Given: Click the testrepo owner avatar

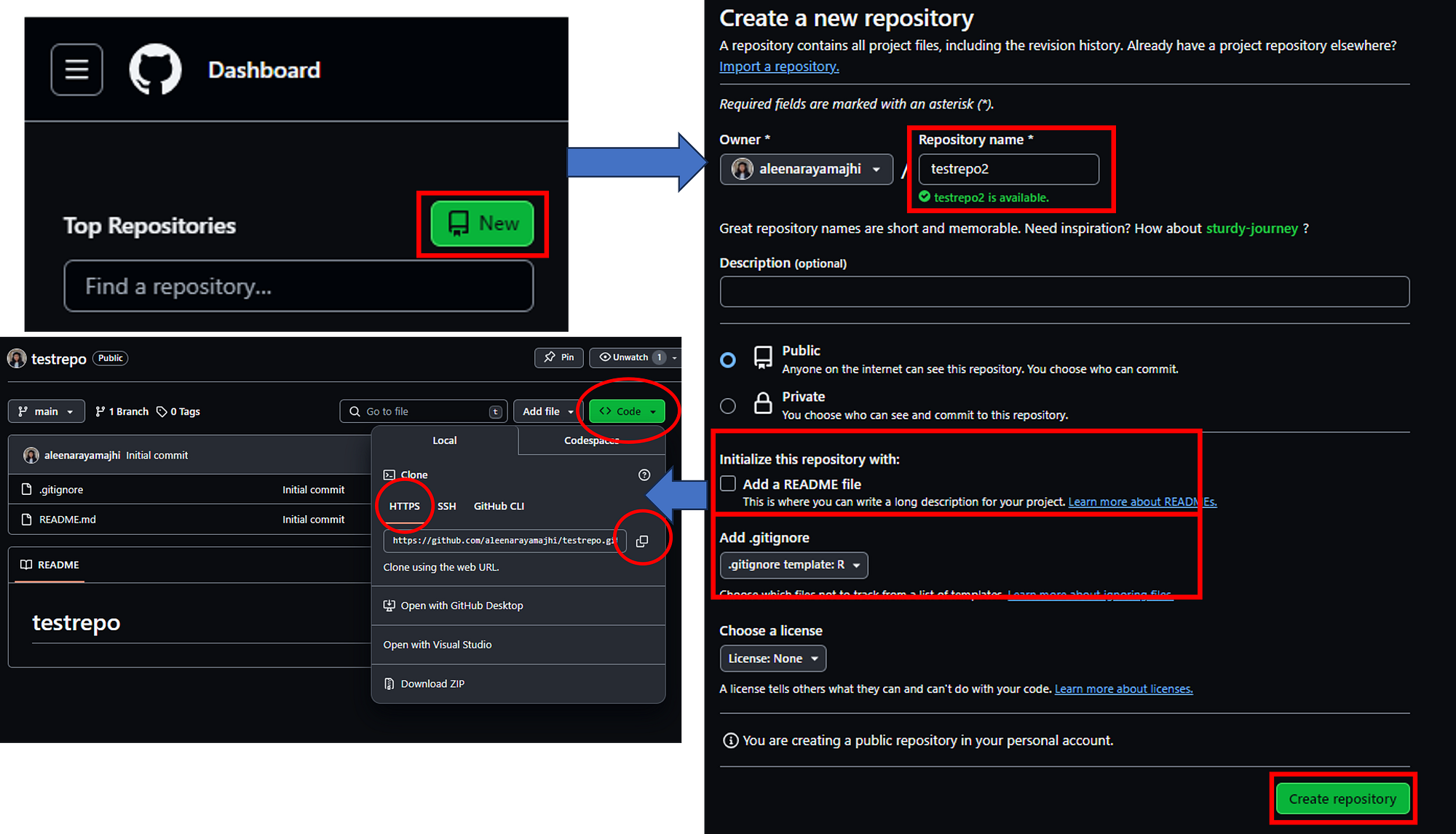Looking at the screenshot, I should pos(17,358).
